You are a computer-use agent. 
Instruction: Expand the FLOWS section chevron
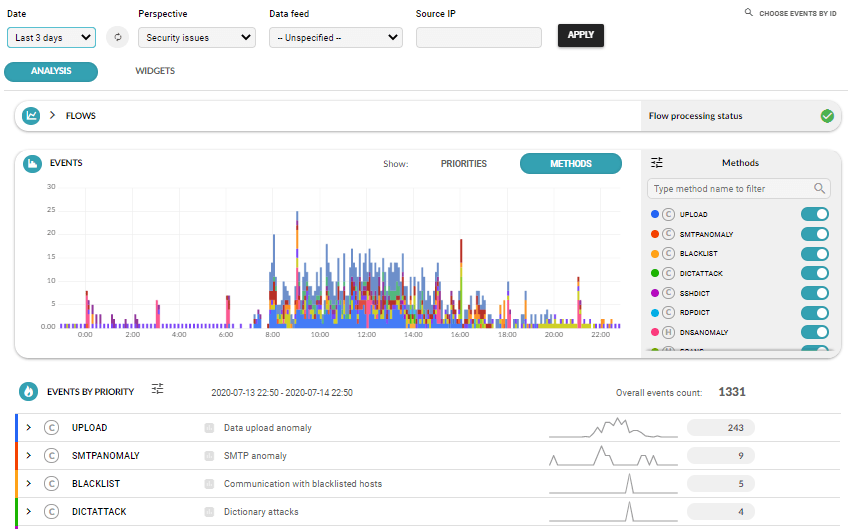coord(52,115)
